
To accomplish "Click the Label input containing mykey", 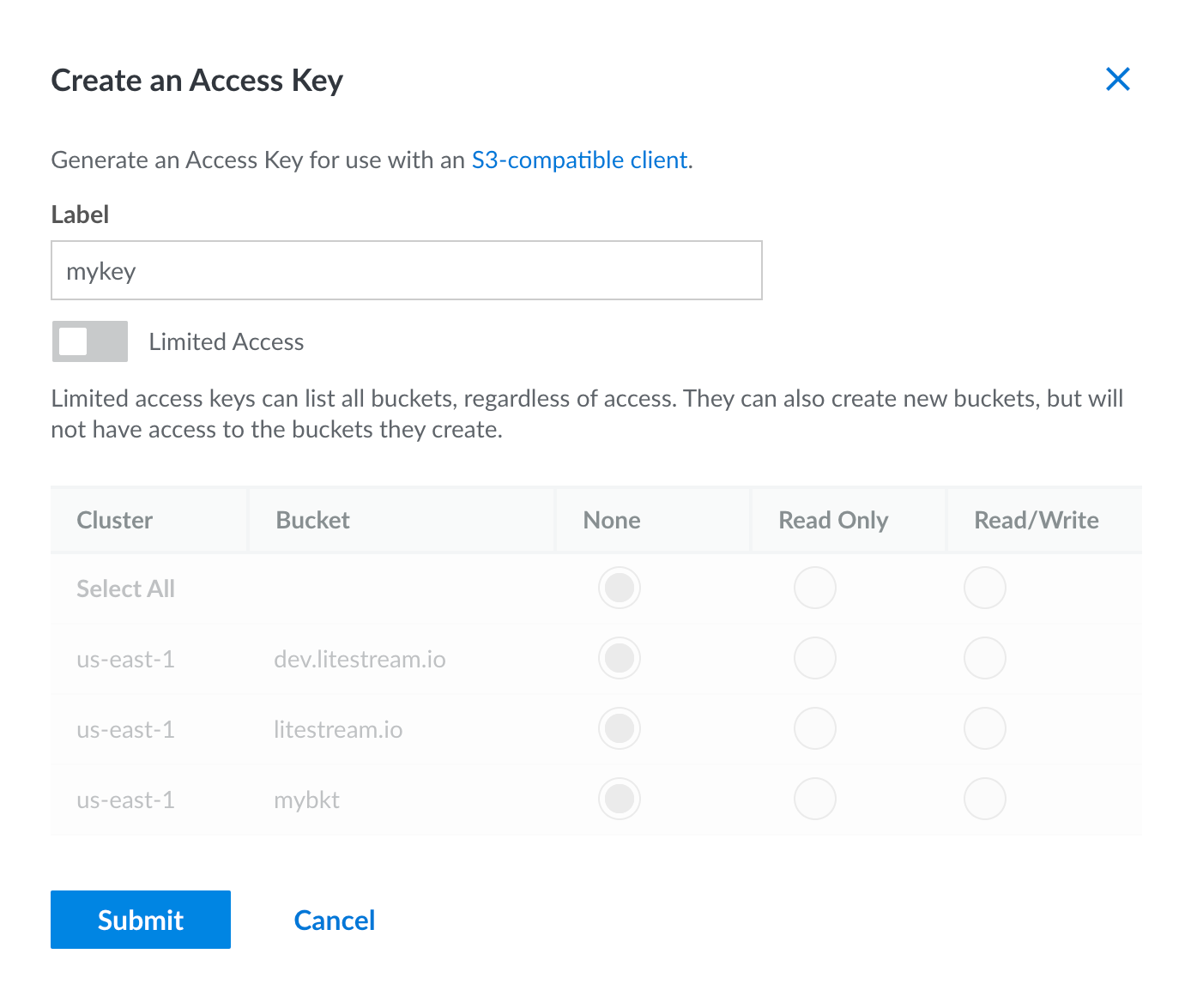I will coord(406,270).
